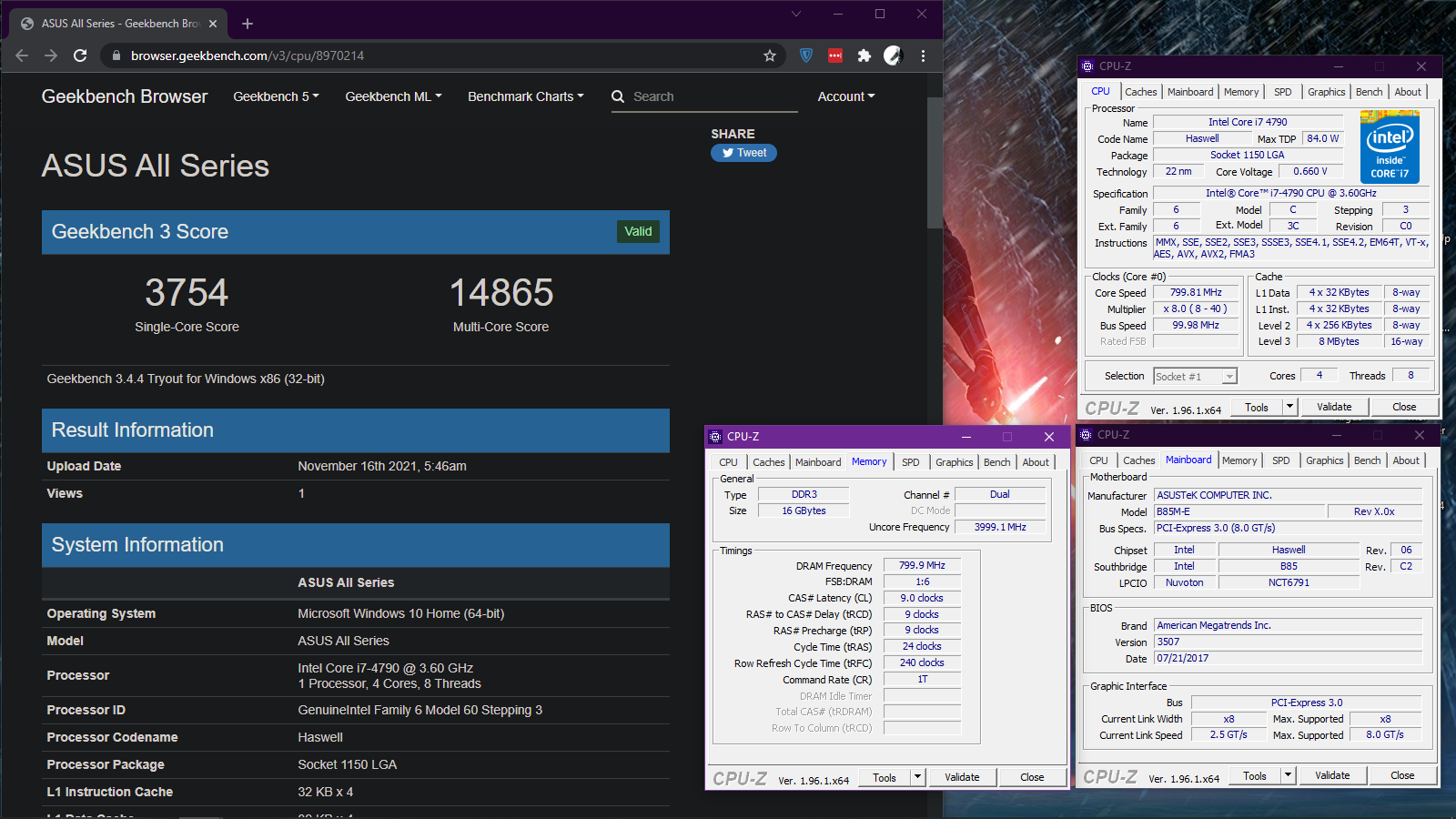Go forward using browser forward arrow
Screen dimensions: 1456x819
point(51,56)
